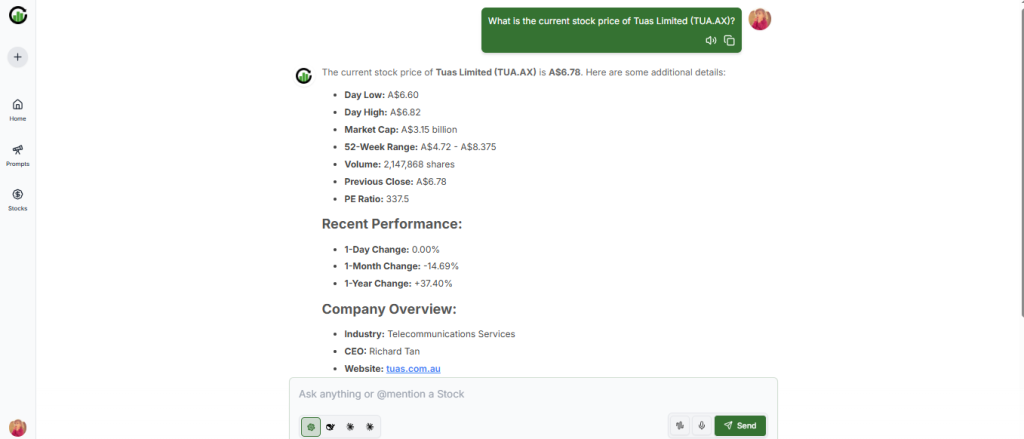Click user avatar beside the question bubble
Image resolution: width=1024 pixels, height=439 pixels.
click(760, 19)
